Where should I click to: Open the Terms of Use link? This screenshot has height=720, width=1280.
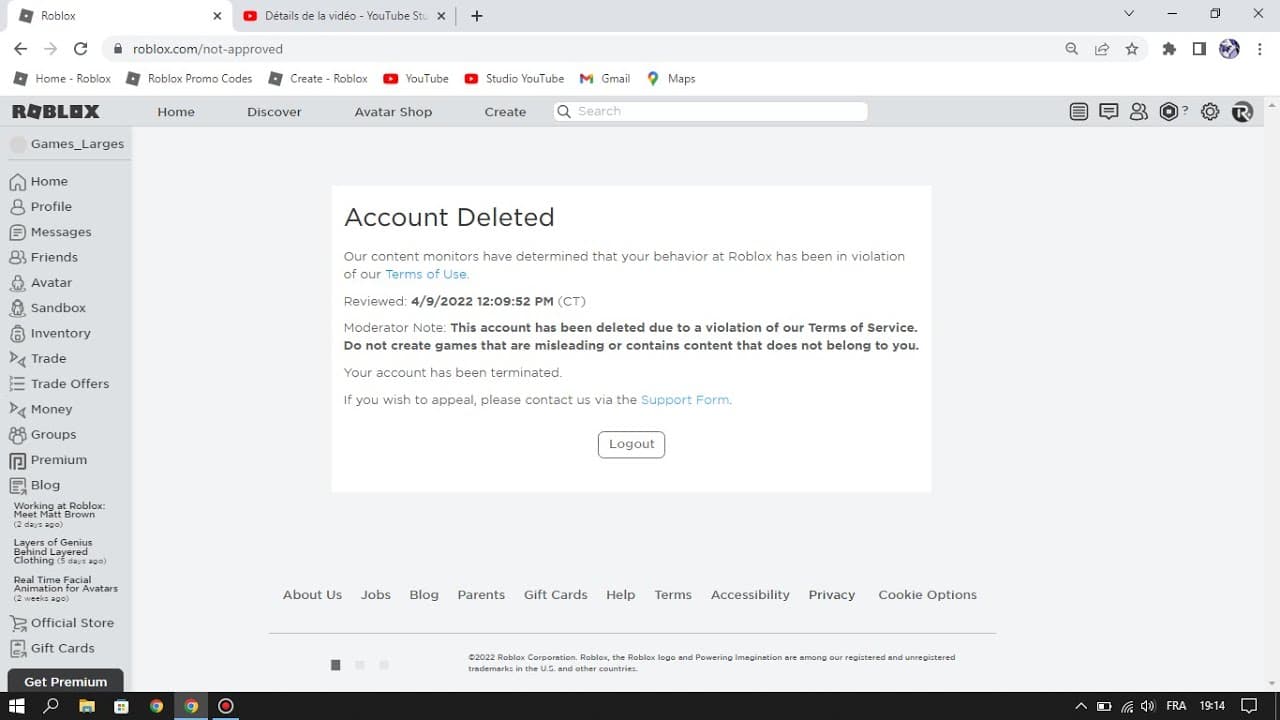[x=427, y=274]
